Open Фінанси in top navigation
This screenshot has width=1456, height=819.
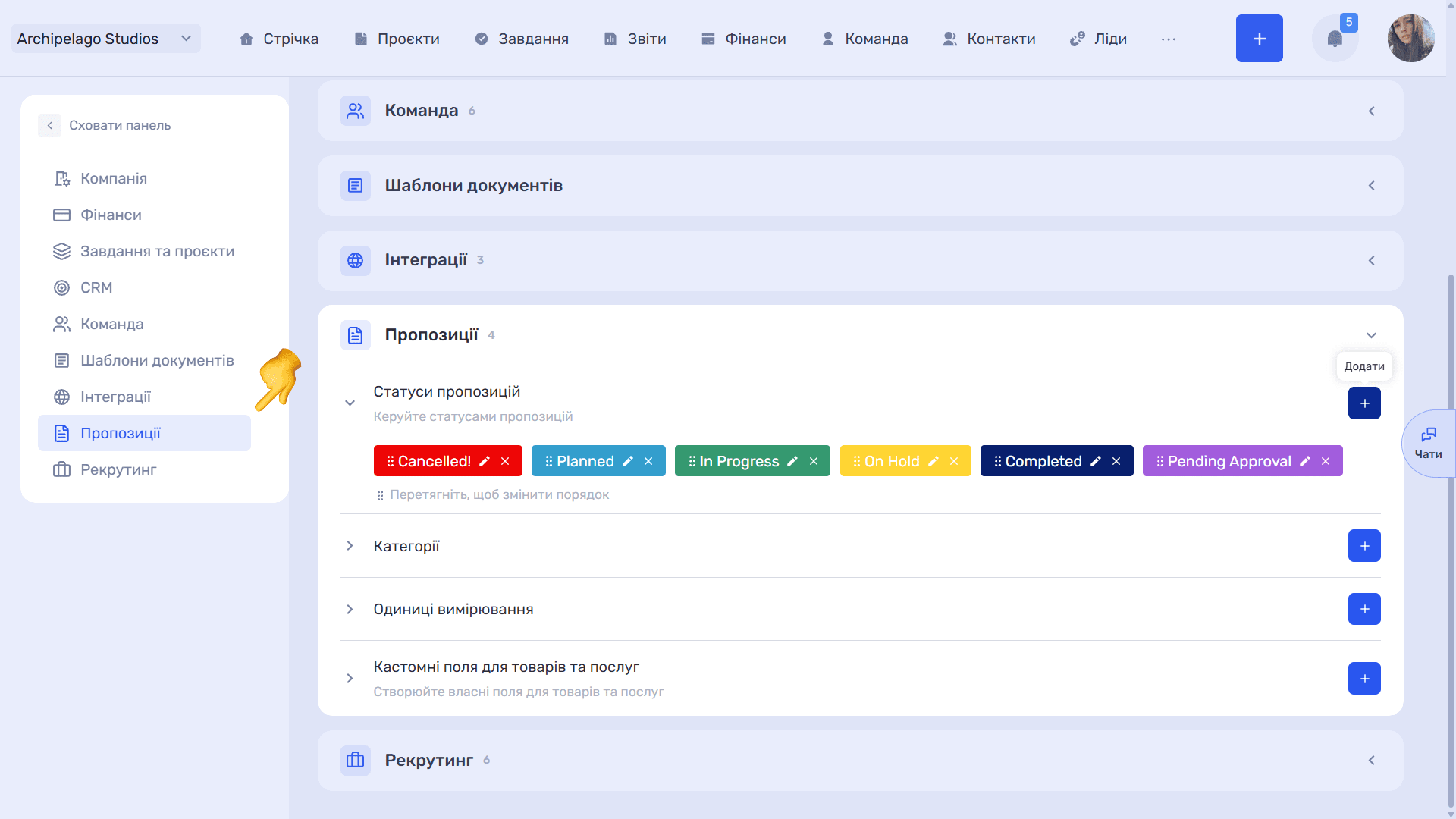tap(743, 39)
